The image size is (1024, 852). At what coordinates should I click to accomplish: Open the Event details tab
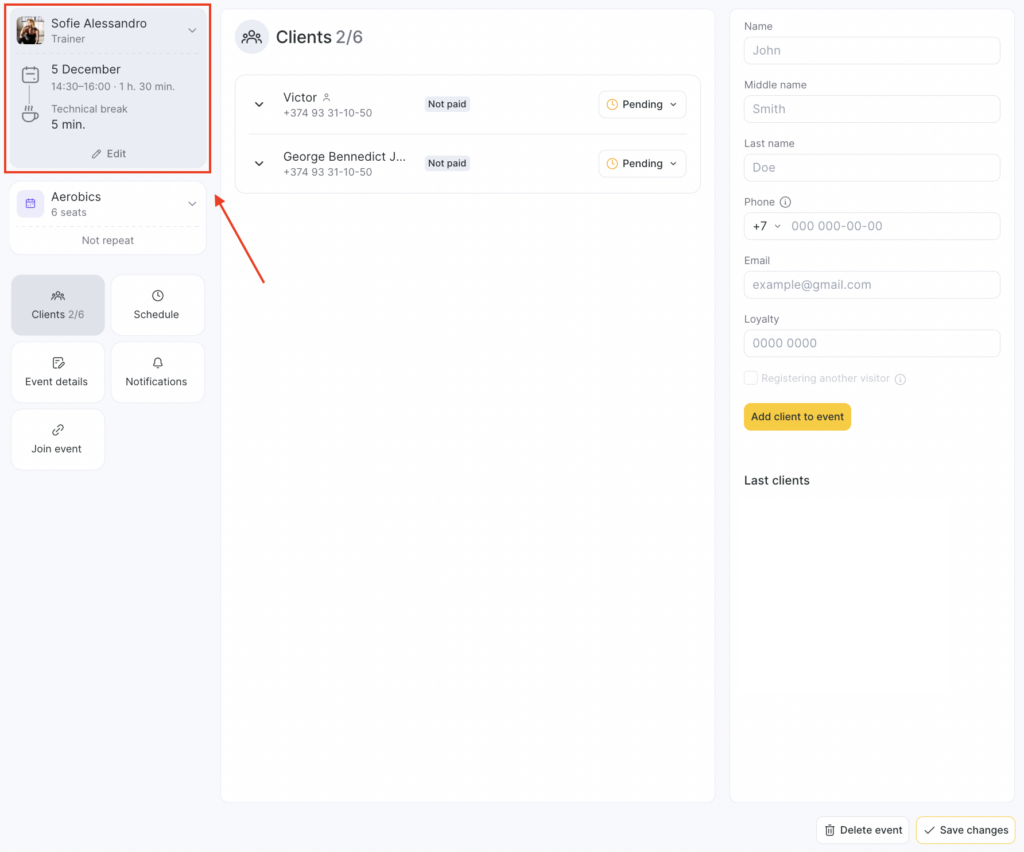pyautogui.click(x=57, y=372)
